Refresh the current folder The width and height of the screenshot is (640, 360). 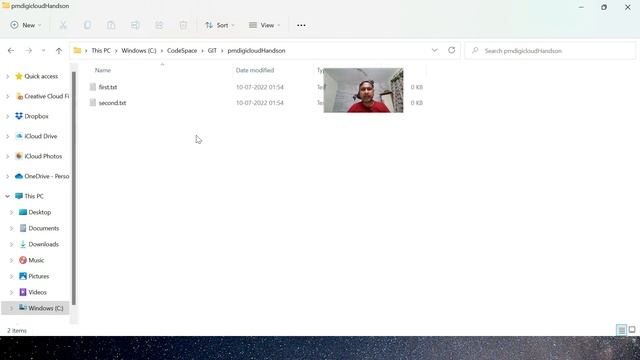pyautogui.click(x=451, y=50)
